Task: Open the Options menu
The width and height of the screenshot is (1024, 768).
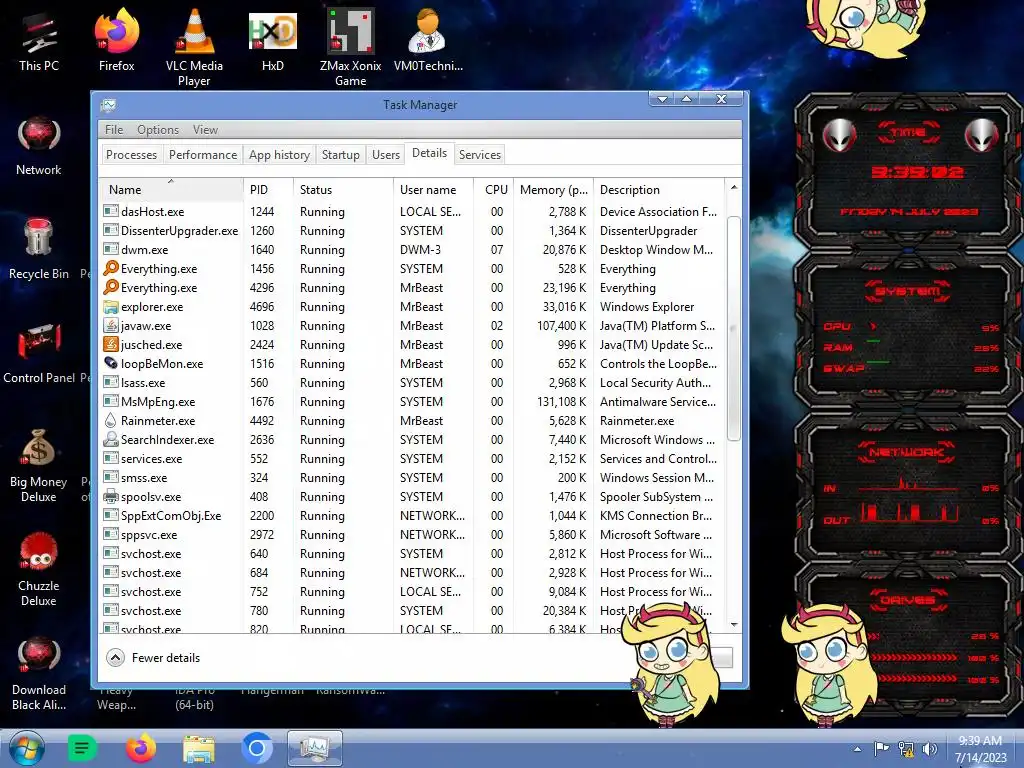Action: pyautogui.click(x=157, y=129)
